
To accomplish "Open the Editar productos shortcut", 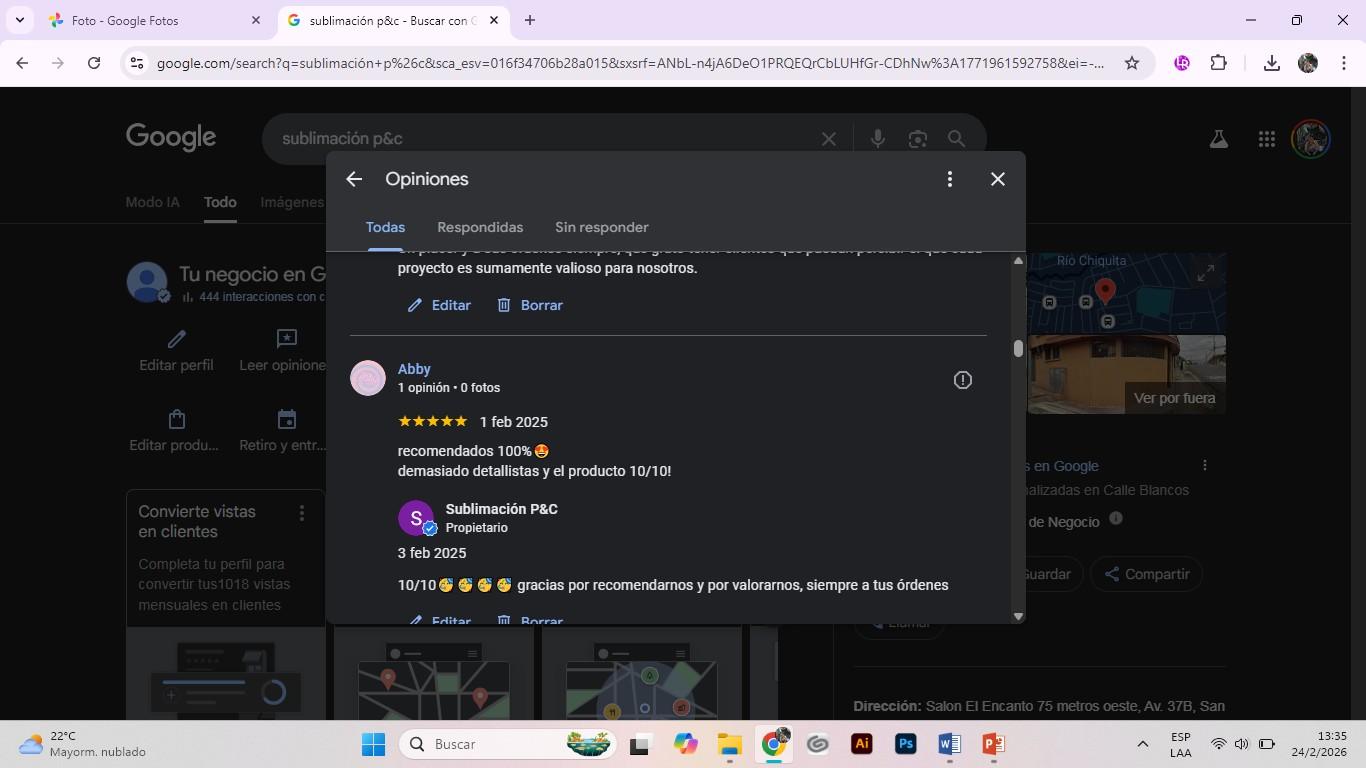I will [176, 431].
